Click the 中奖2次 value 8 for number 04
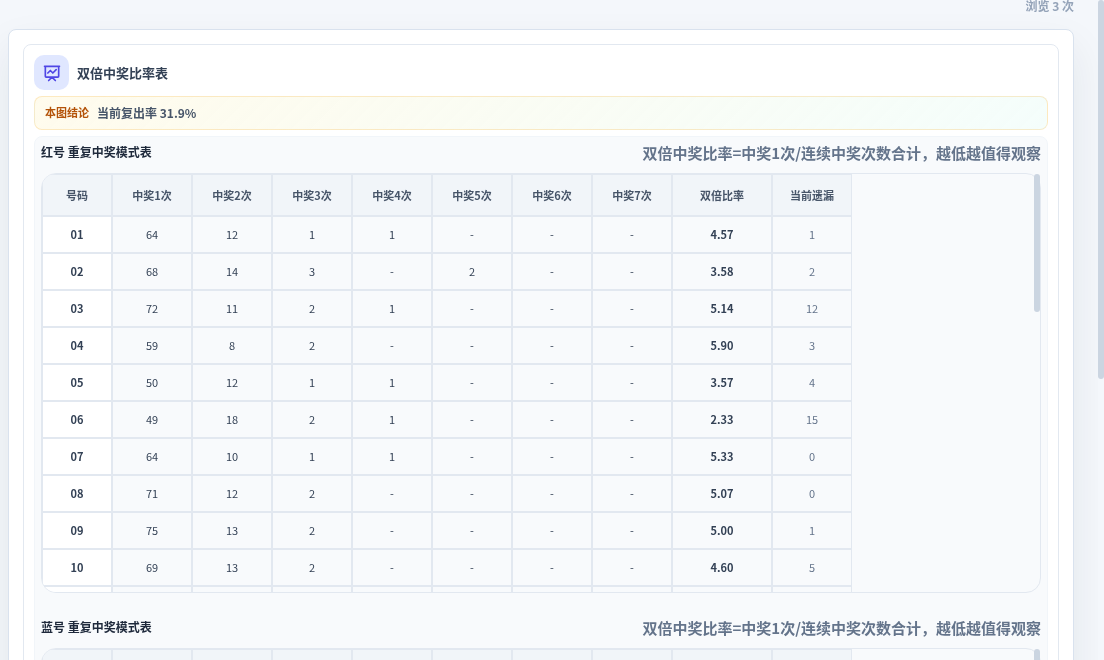 pos(232,346)
